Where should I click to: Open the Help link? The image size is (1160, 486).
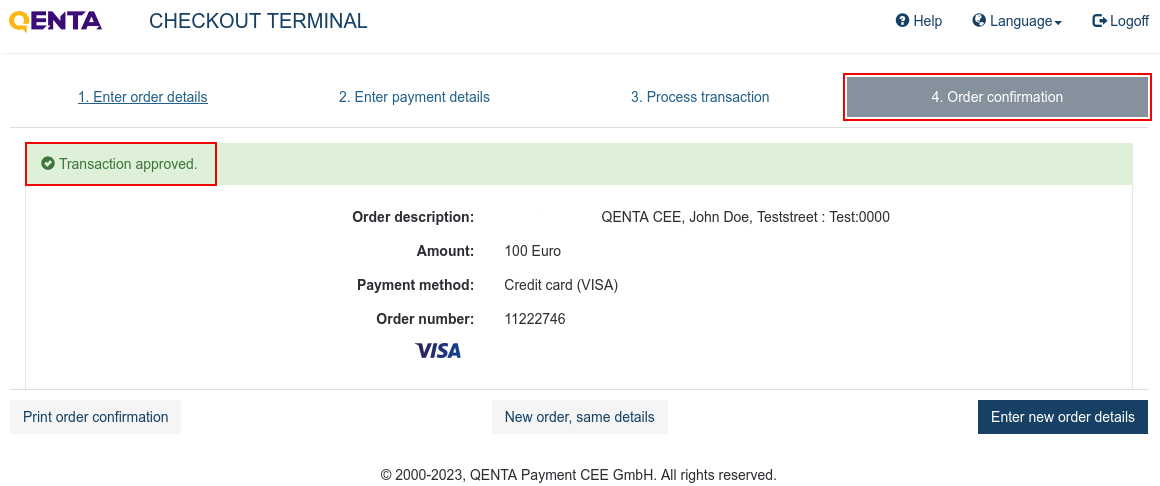[919, 21]
